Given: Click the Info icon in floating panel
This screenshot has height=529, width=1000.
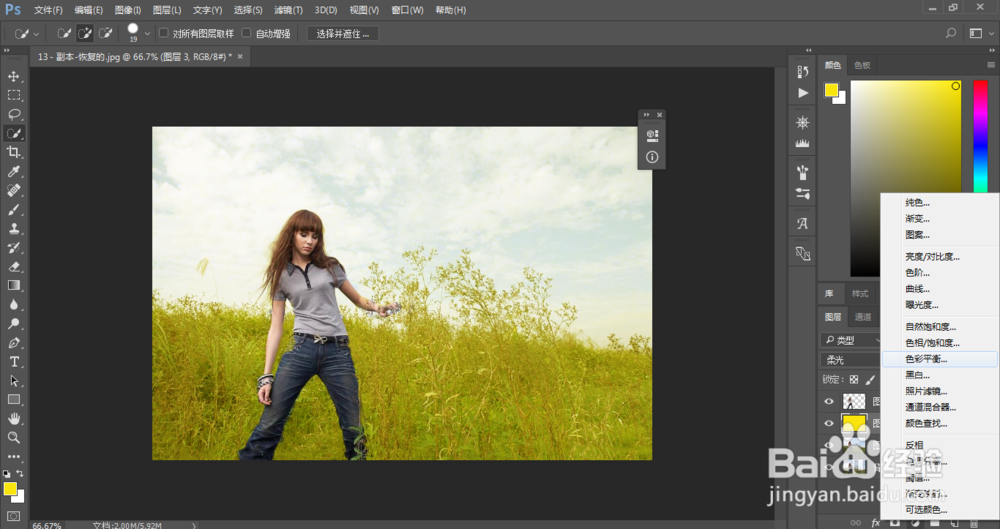Looking at the screenshot, I should pos(652,157).
